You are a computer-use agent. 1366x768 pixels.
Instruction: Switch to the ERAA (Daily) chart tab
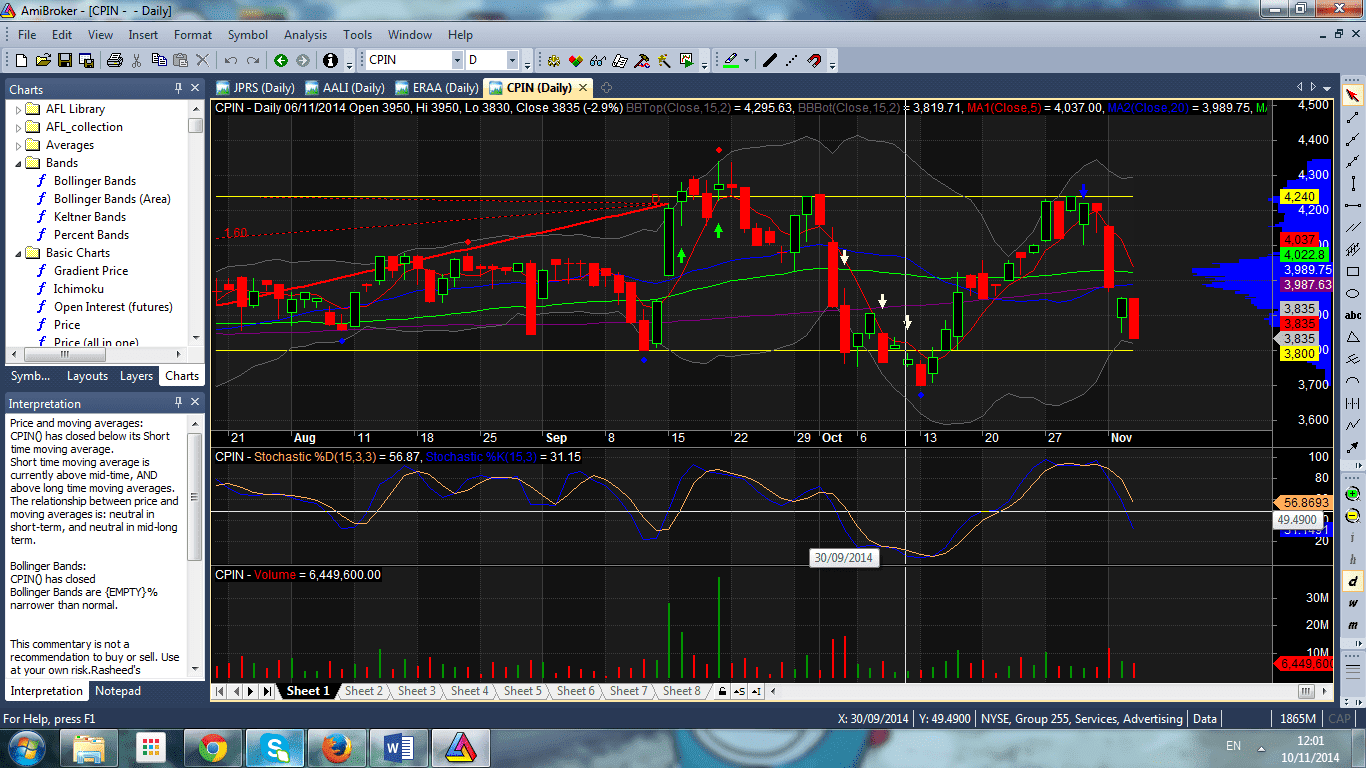coord(437,88)
